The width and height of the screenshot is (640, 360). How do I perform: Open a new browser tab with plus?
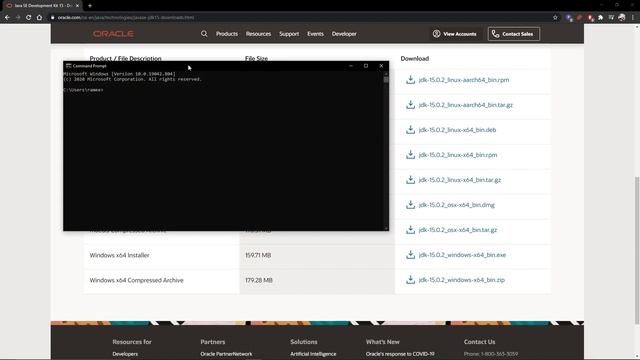(90, 6)
